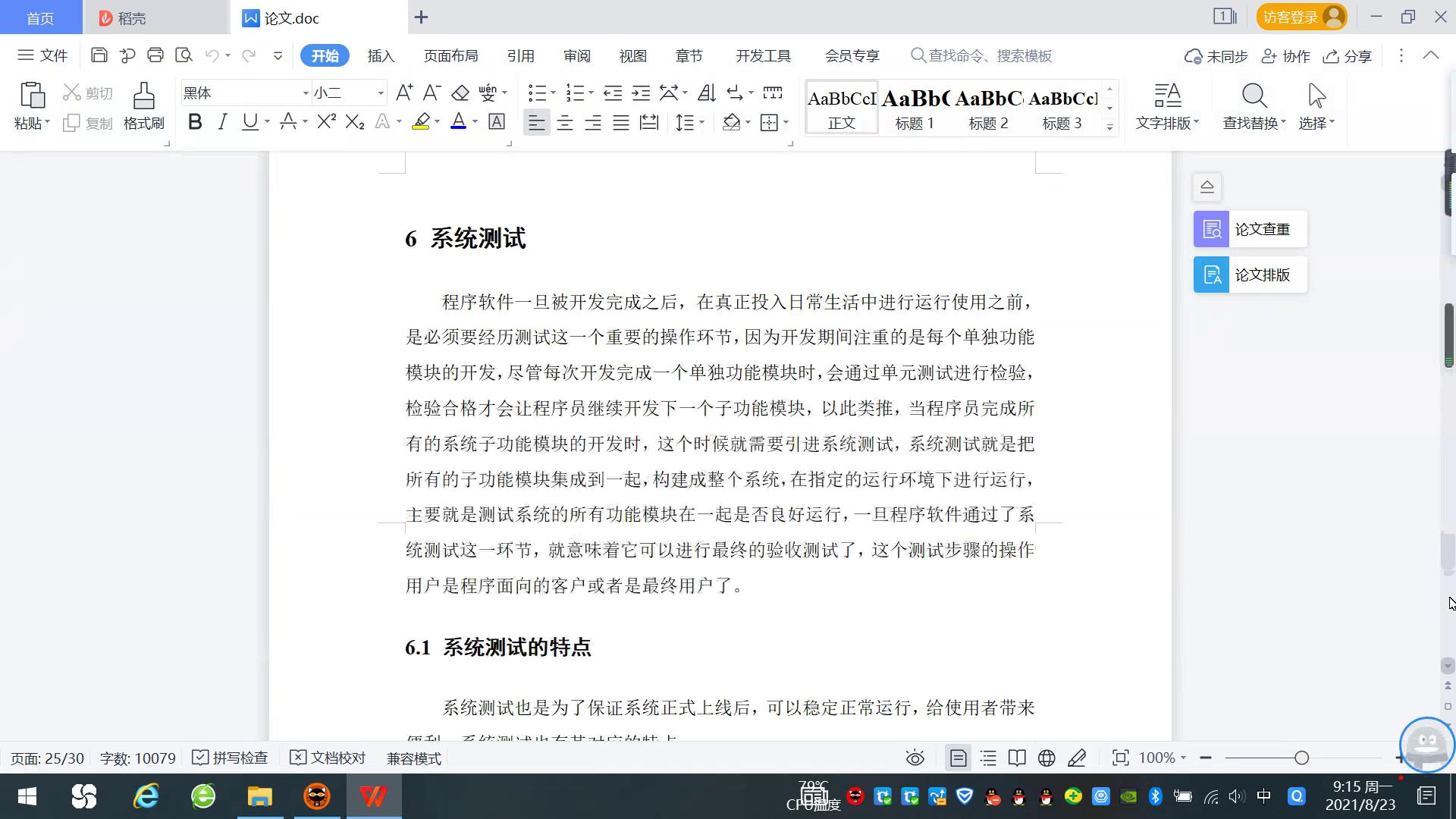The width and height of the screenshot is (1456, 819).
Task: Click the zoom slider handle
Action: click(1301, 758)
